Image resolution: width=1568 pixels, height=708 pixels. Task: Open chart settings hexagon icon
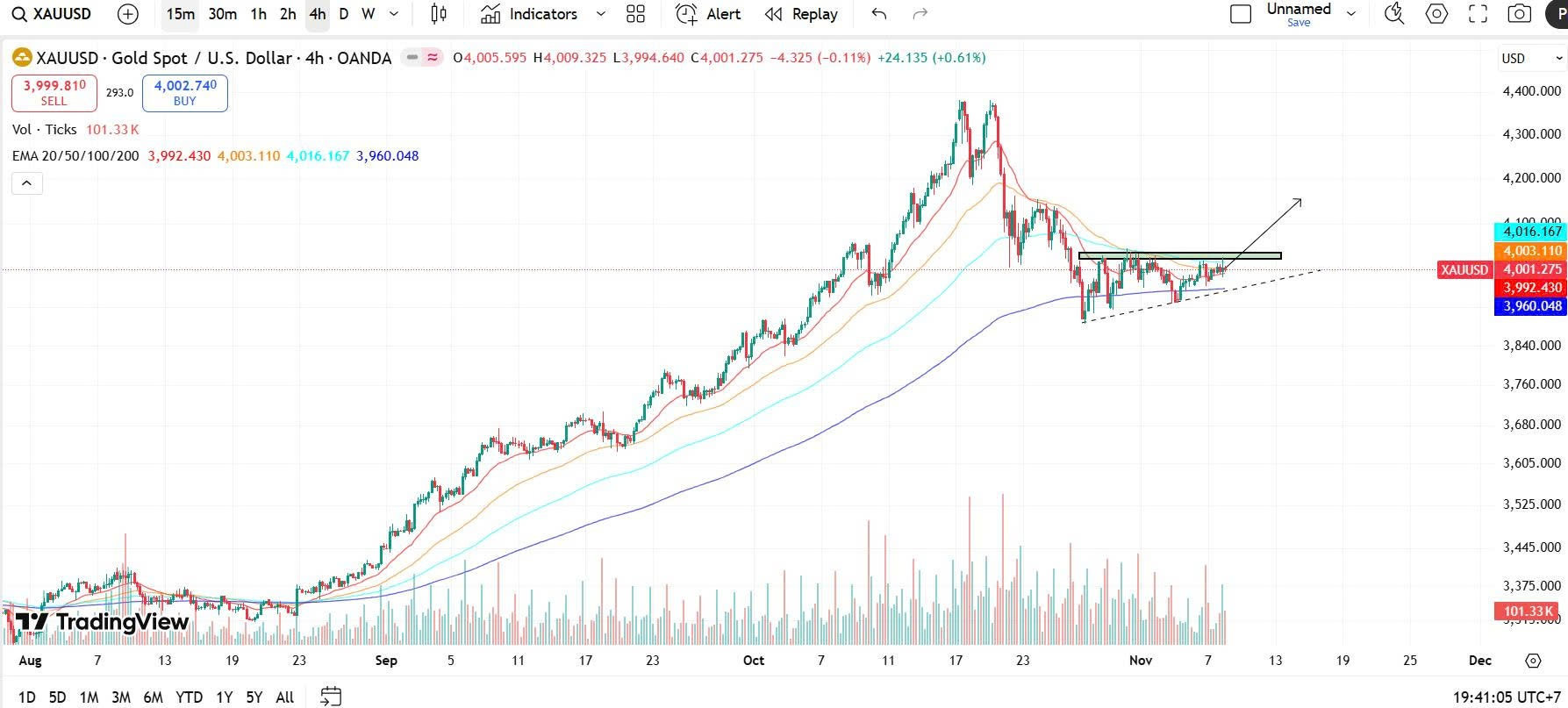coord(1436,14)
